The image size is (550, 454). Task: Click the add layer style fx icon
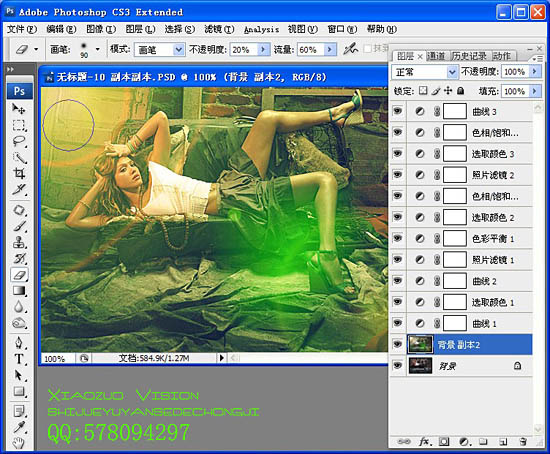[425, 442]
